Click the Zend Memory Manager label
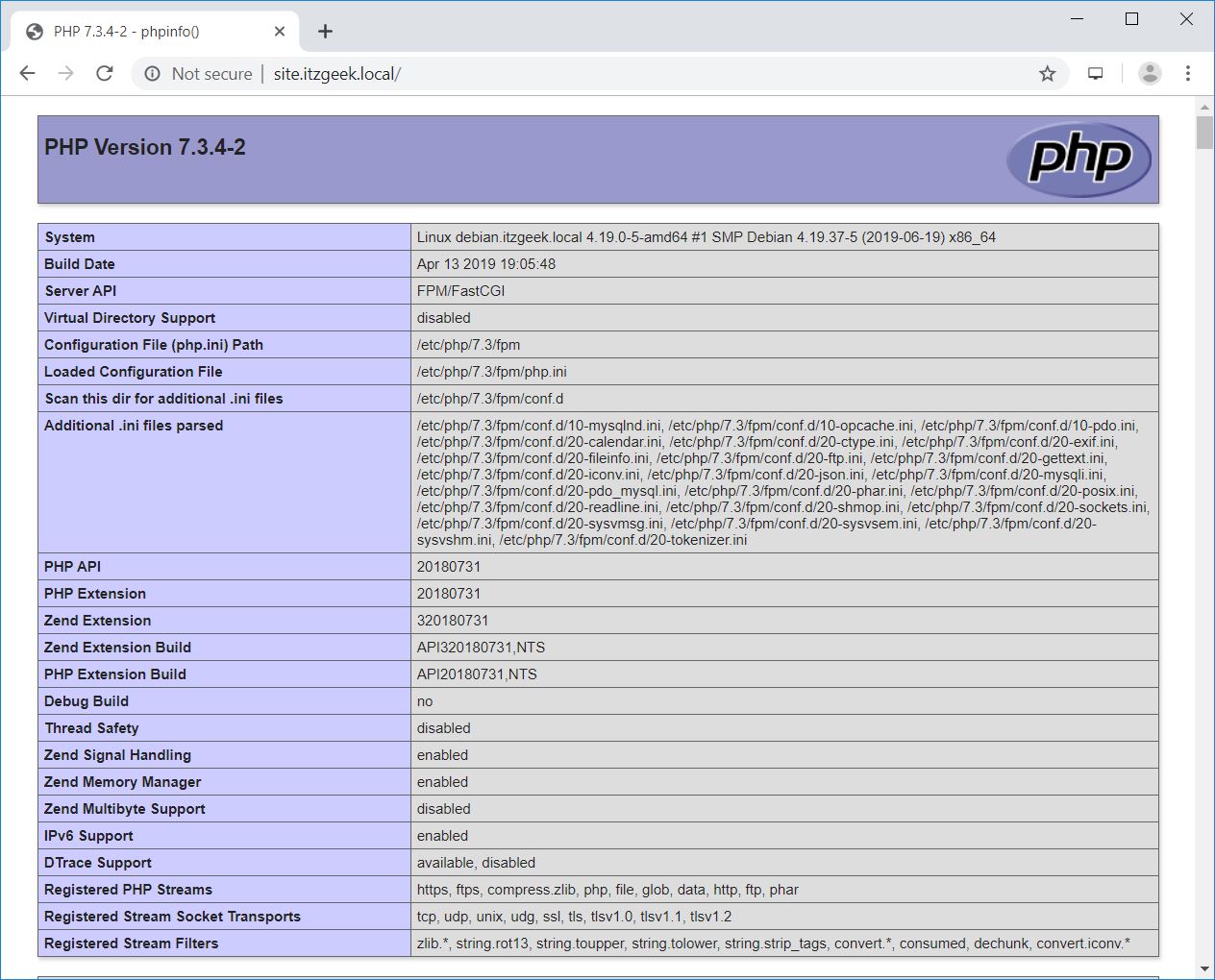This screenshot has height=980, width=1215. click(x=122, y=782)
